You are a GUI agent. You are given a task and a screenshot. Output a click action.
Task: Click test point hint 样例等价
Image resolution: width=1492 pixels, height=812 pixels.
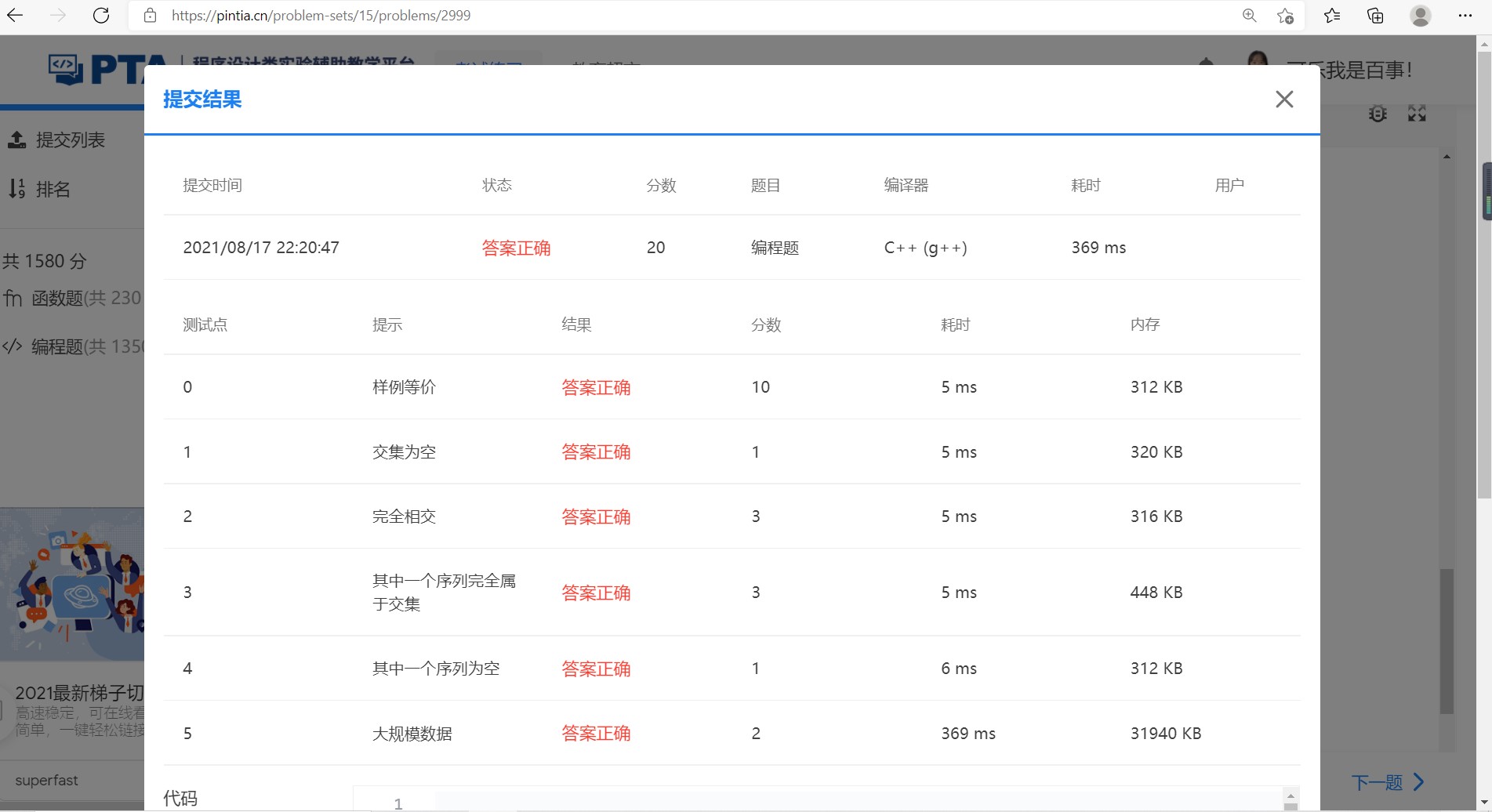pos(404,387)
